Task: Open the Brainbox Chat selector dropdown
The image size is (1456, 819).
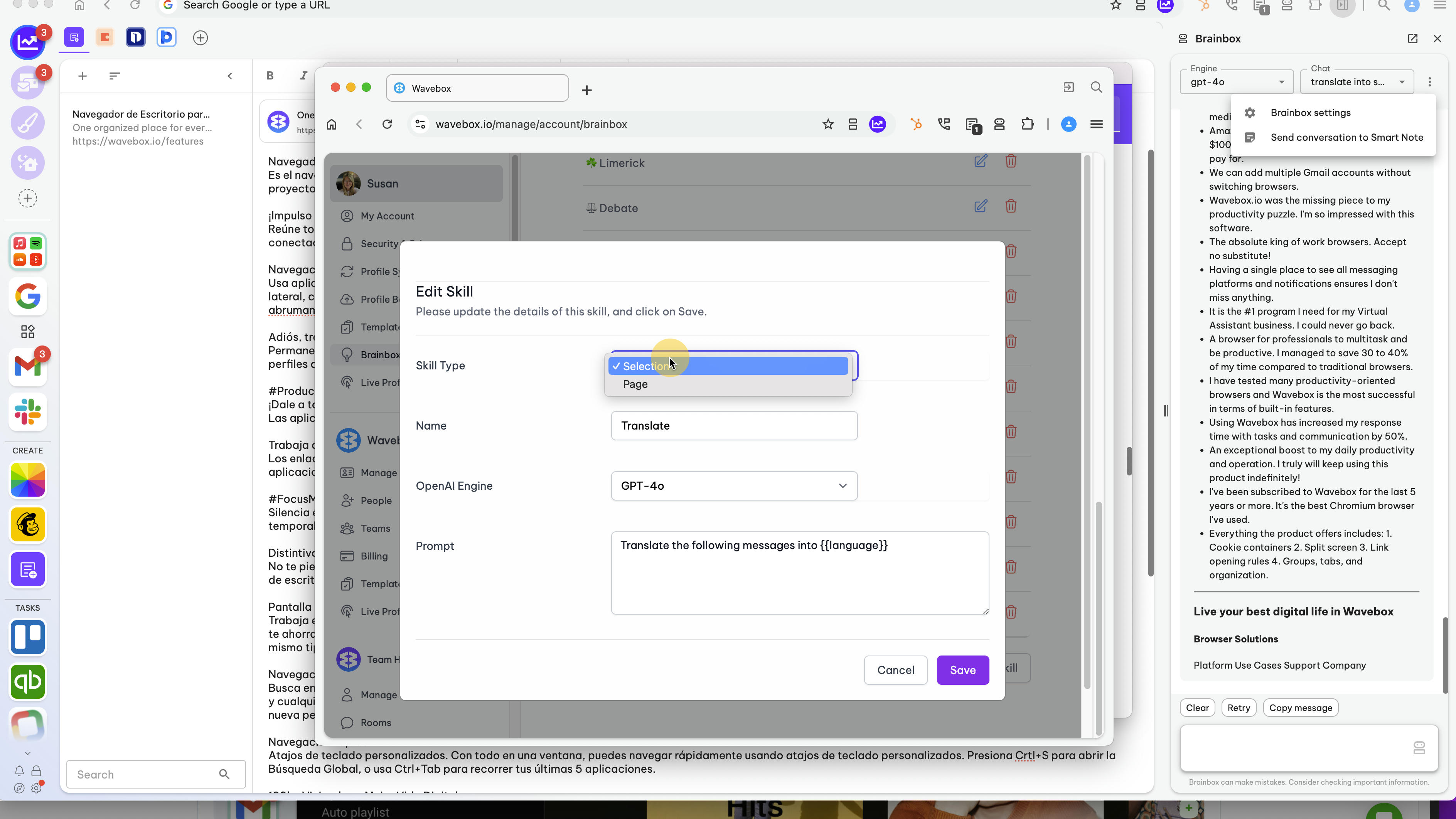Action: [x=1357, y=82]
